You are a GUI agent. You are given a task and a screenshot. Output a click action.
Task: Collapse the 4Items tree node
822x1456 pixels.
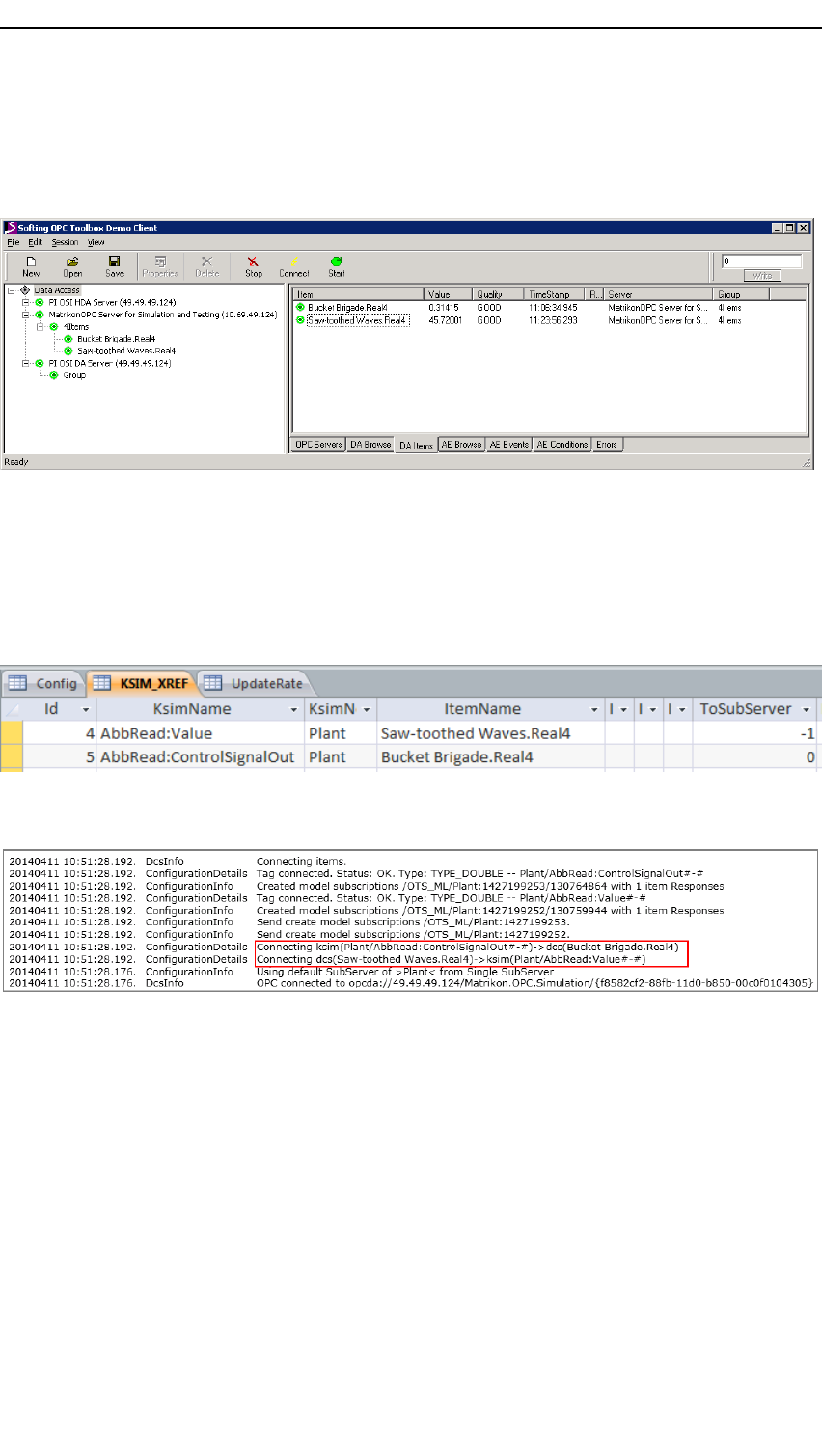pyautogui.click(x=41, y=327)
